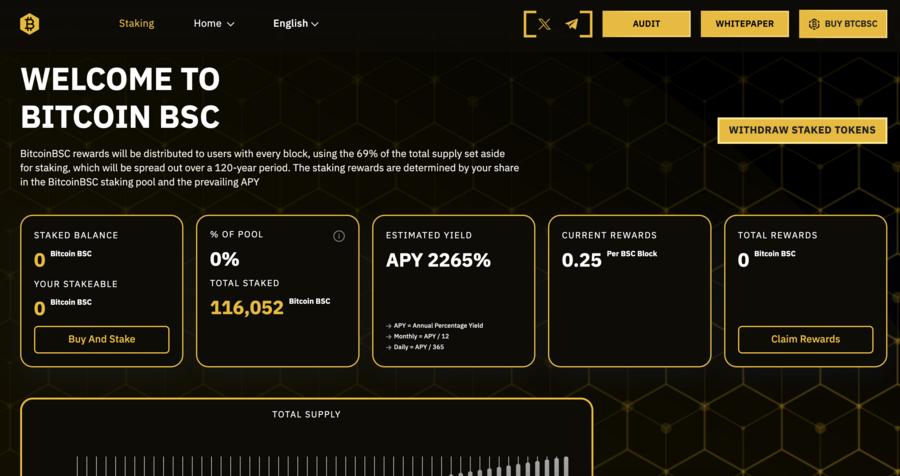Click the staking rewards description paragraph

click(x=270, y=168)
